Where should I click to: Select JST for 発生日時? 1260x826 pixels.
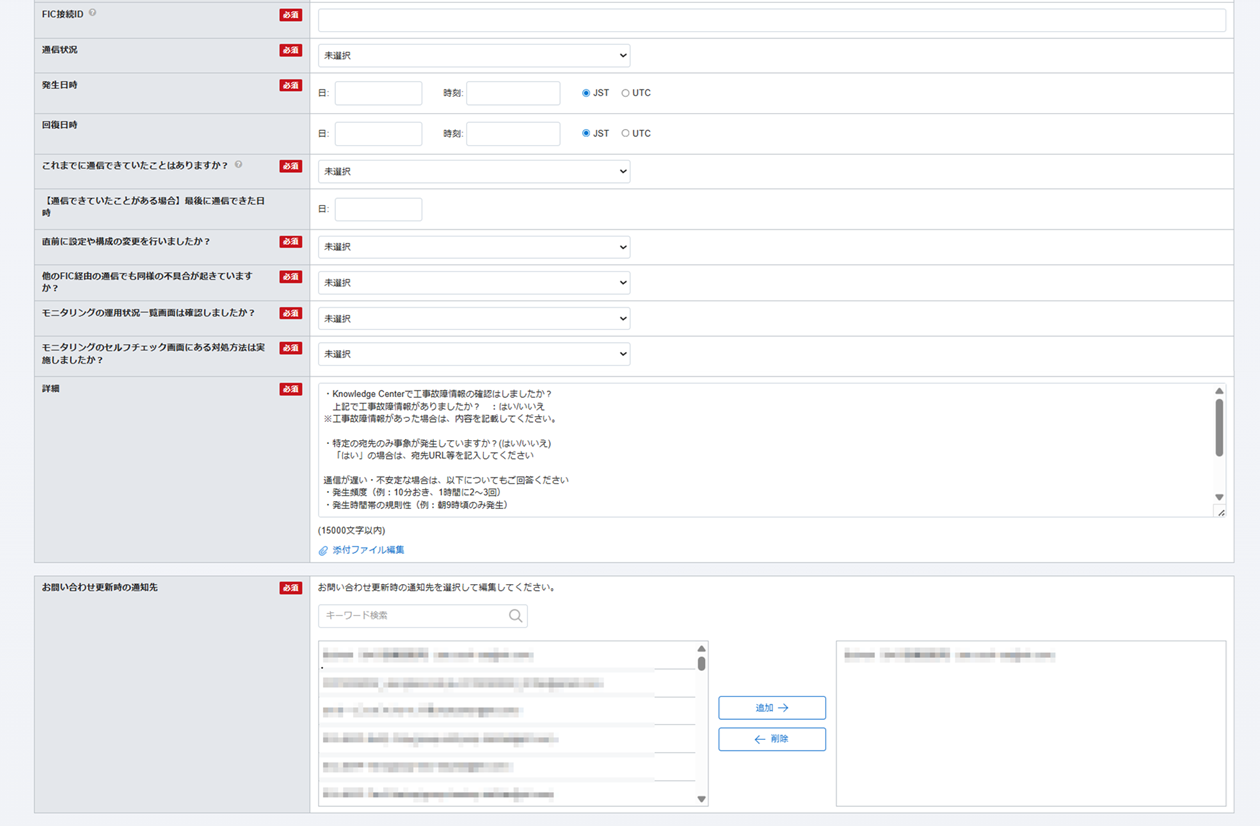(586, 93)
